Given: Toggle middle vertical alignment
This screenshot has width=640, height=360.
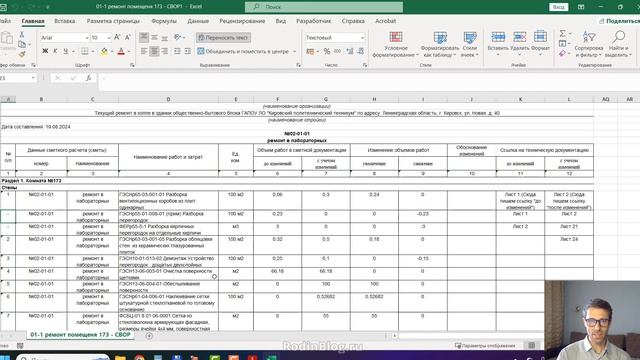Looking at the screenshot, I should pyautogui.click(x=154, y=38).
